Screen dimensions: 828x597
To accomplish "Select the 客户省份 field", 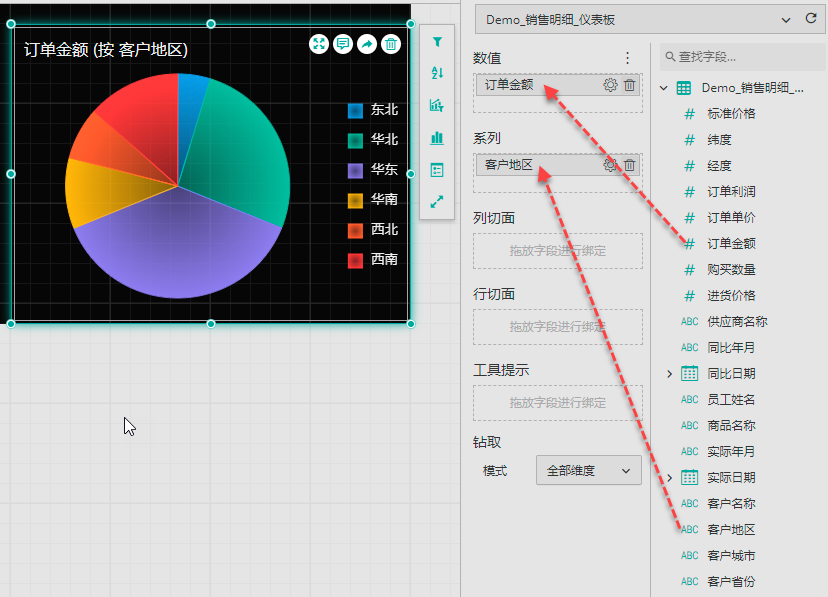I will (731, 582).
